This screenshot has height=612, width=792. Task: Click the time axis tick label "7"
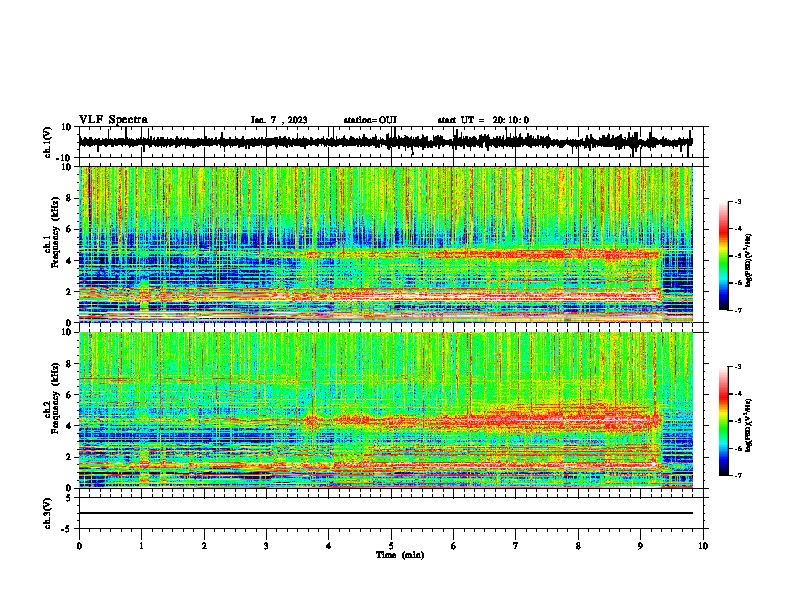pos(516,546)
